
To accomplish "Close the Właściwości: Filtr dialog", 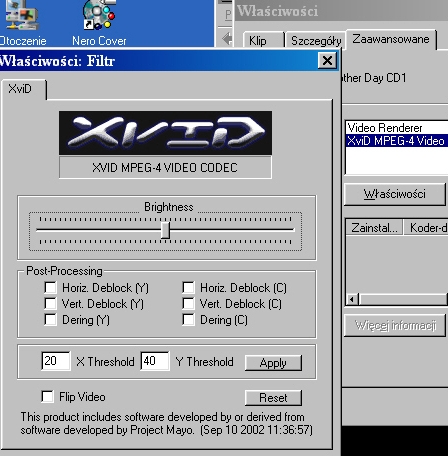I will [327, 61].
